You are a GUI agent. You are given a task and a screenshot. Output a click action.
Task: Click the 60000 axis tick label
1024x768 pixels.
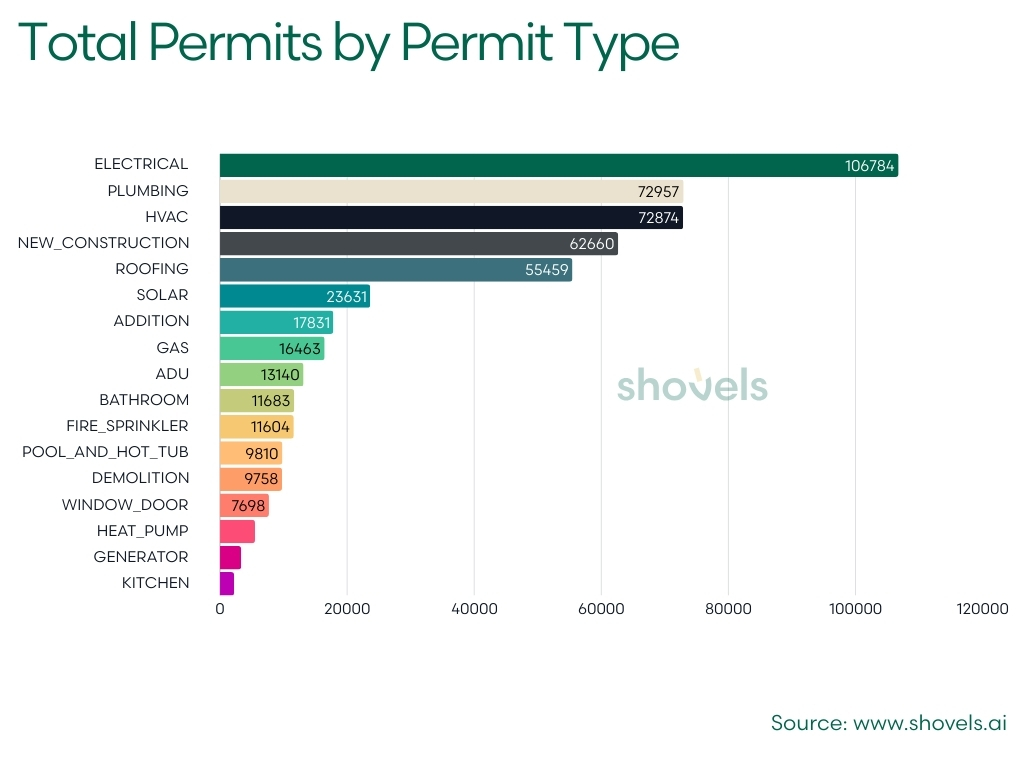point(601,609)
